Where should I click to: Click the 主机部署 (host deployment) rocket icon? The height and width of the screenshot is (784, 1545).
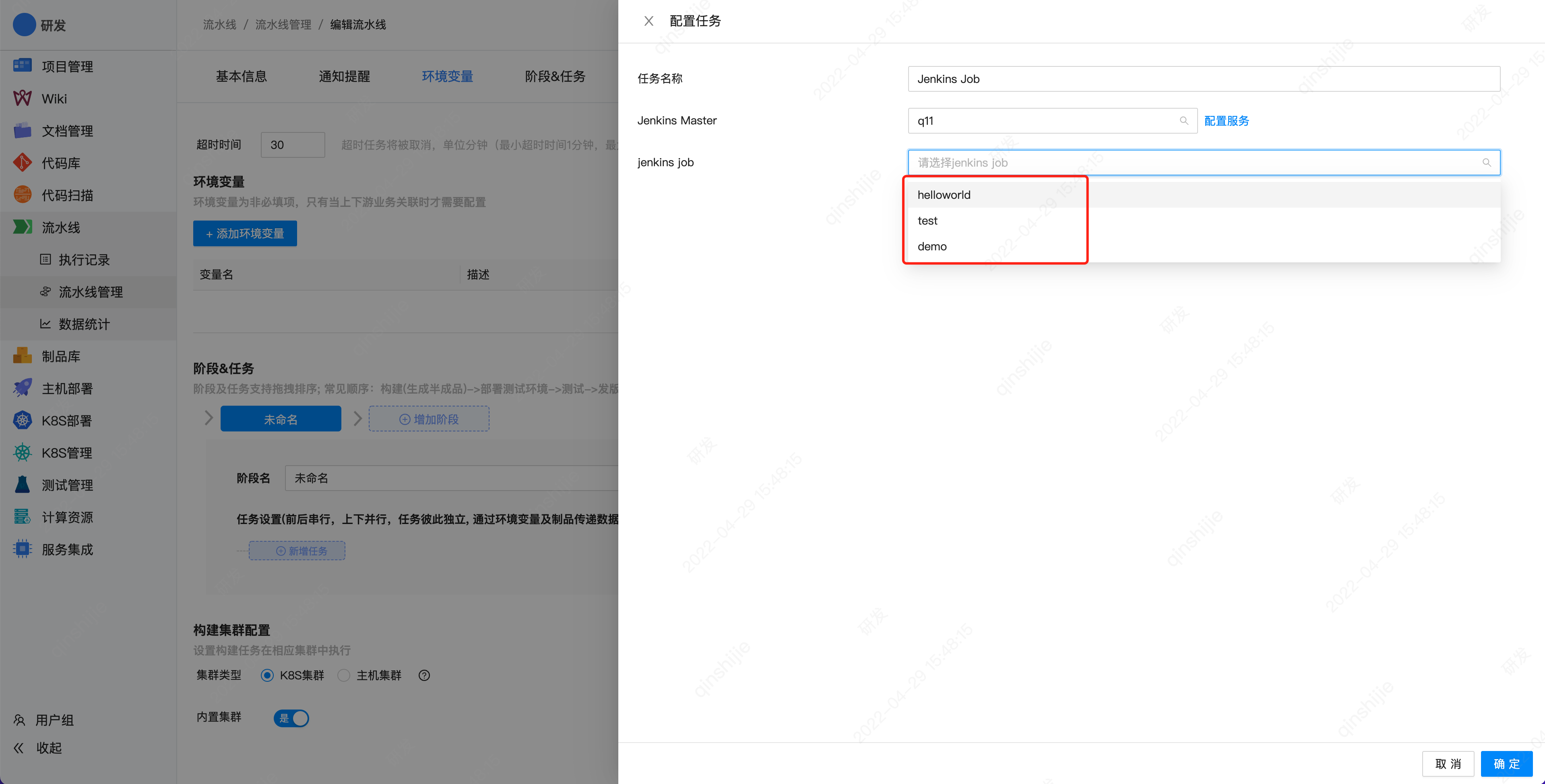point(22,388)
